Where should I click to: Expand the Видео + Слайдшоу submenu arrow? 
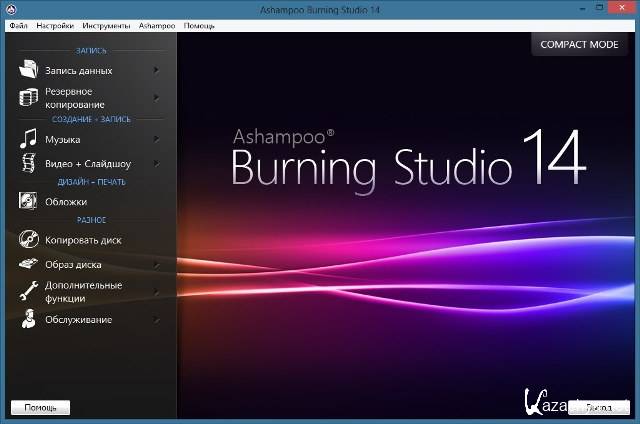pyautogui.click(x=157, y=163)
